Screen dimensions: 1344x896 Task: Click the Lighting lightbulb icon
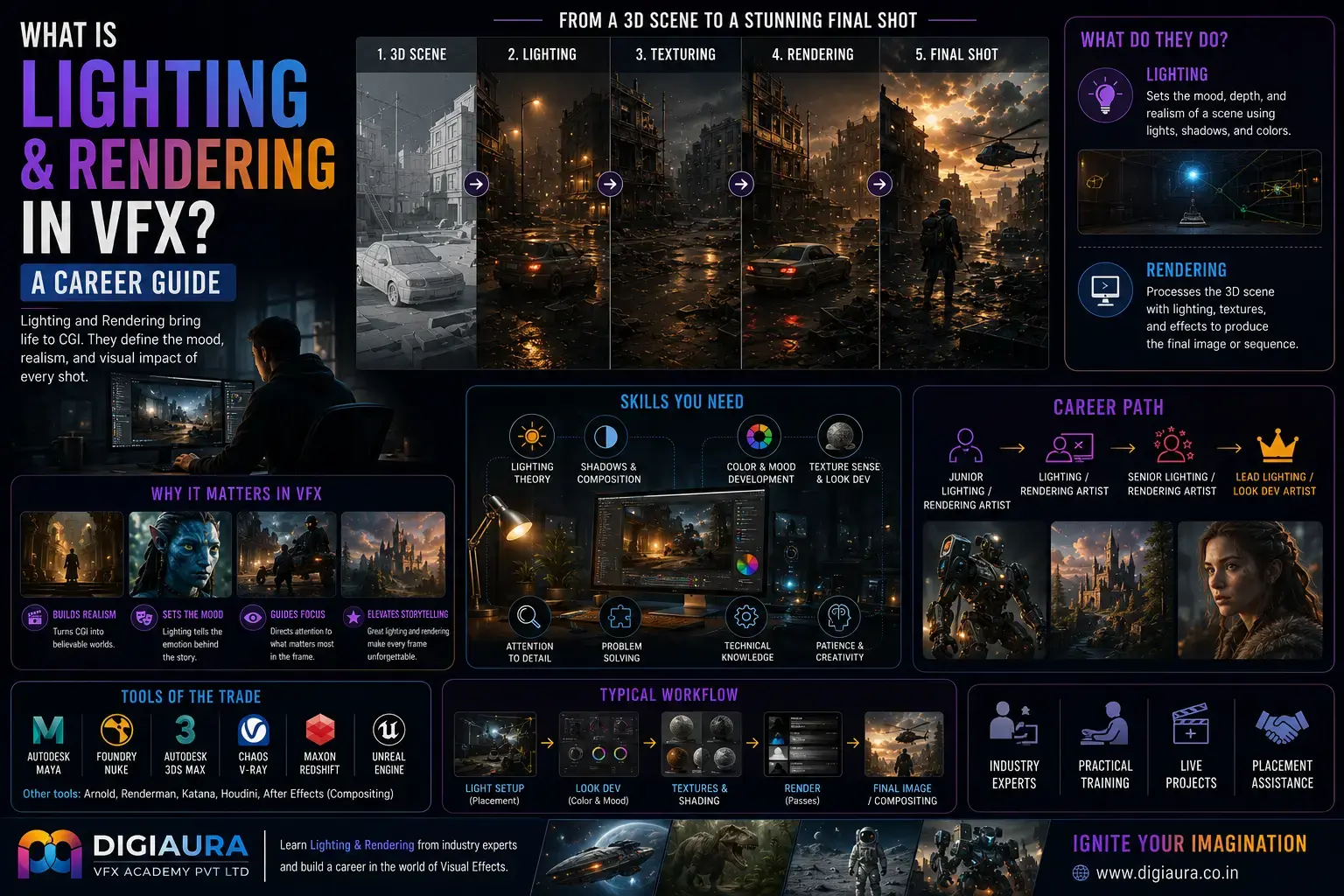point(1105,95)
